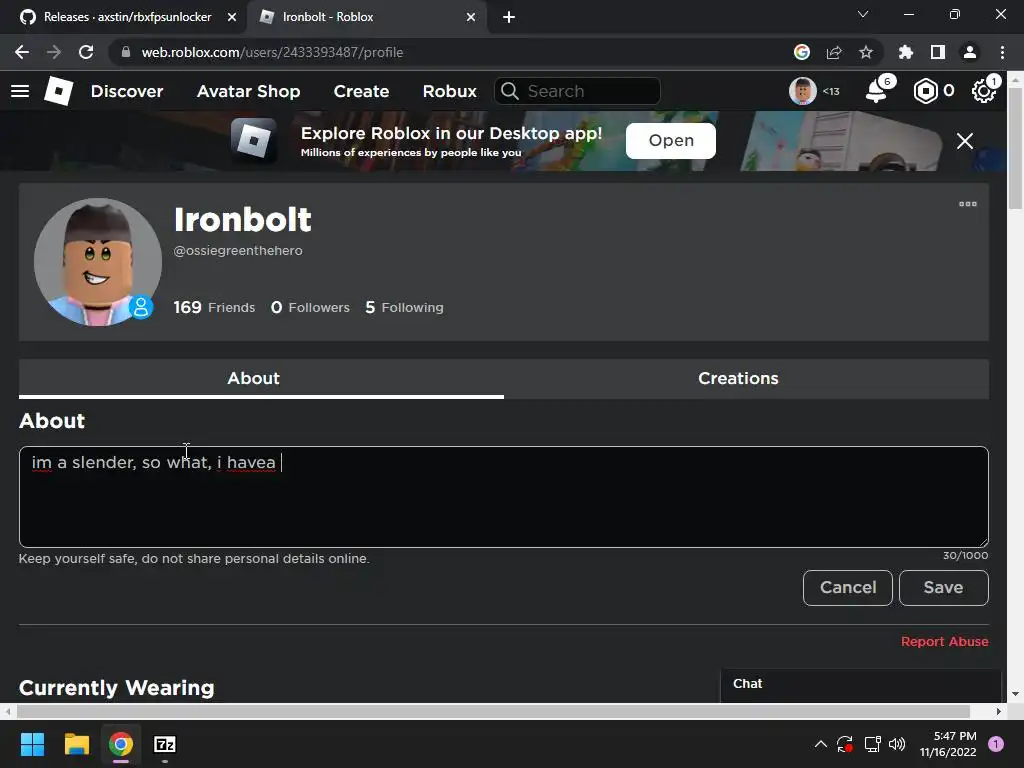Click the Report Abuse link
This screenshot has height=768, width=1024.
944,642
